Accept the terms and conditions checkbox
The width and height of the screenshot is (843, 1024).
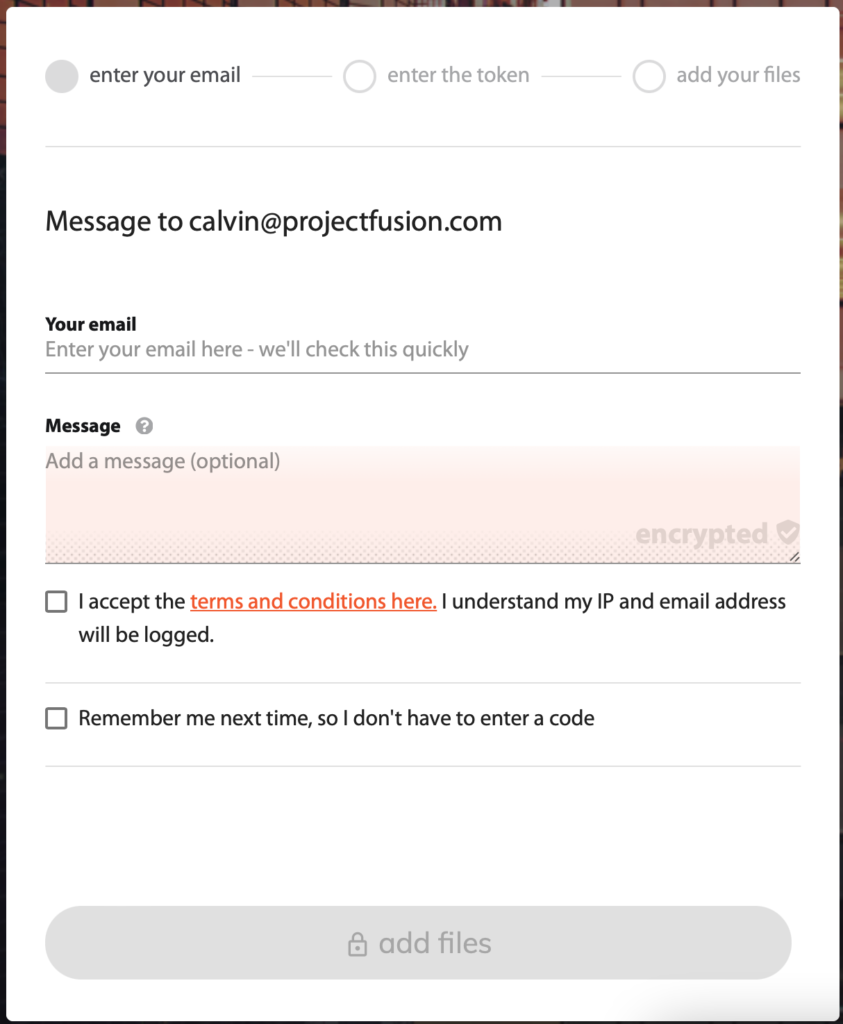pos(56,601)
